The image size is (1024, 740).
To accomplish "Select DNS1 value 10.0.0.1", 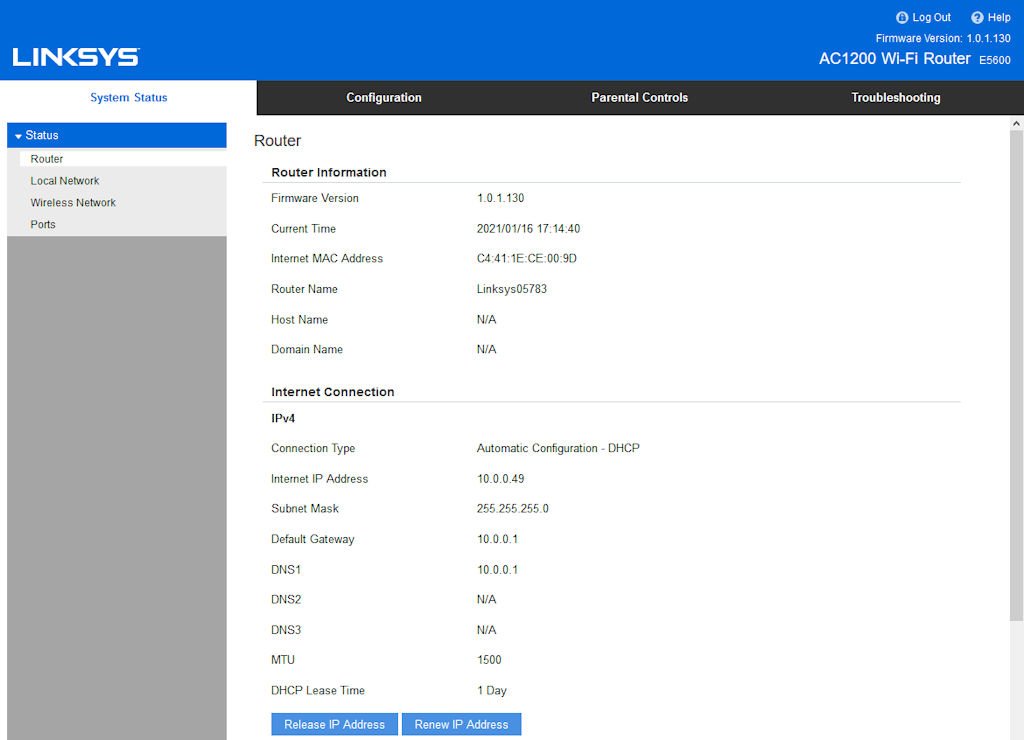I will [x=497, y=570].
